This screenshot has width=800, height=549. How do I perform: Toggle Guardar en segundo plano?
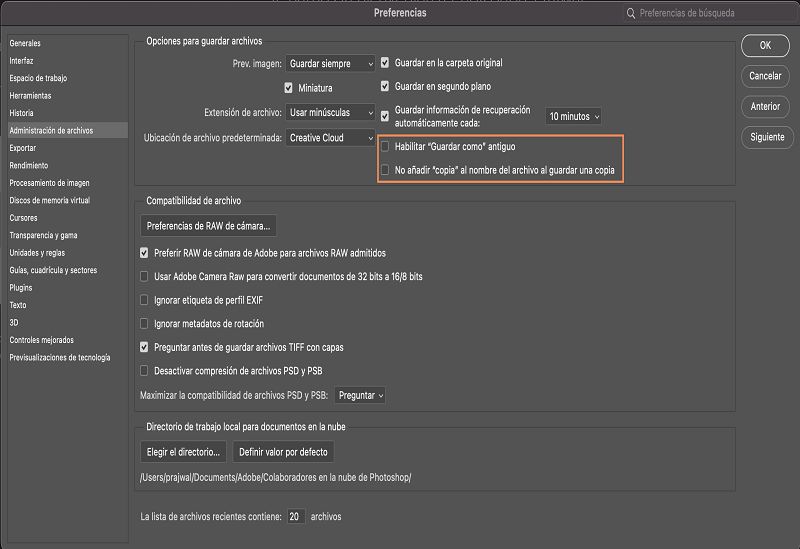(385, 86)
